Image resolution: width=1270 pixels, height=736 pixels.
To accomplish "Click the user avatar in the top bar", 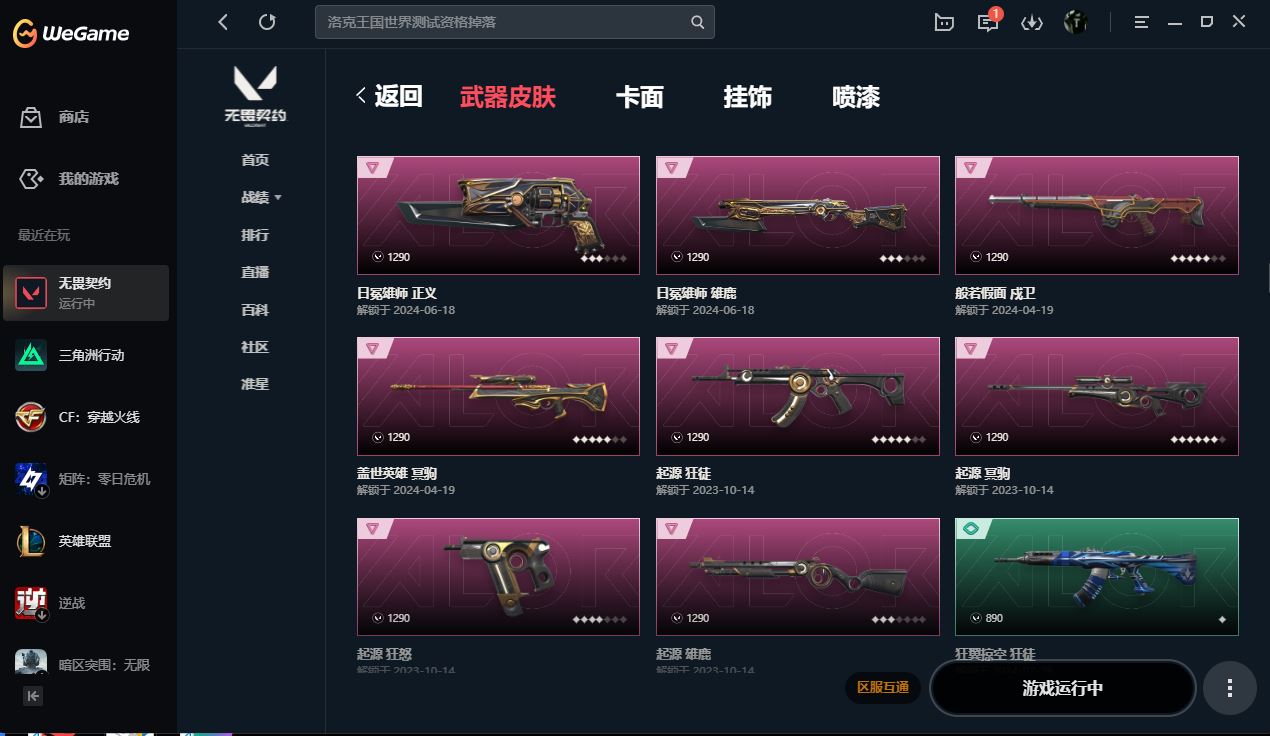I will click(x=1076, y=22).
